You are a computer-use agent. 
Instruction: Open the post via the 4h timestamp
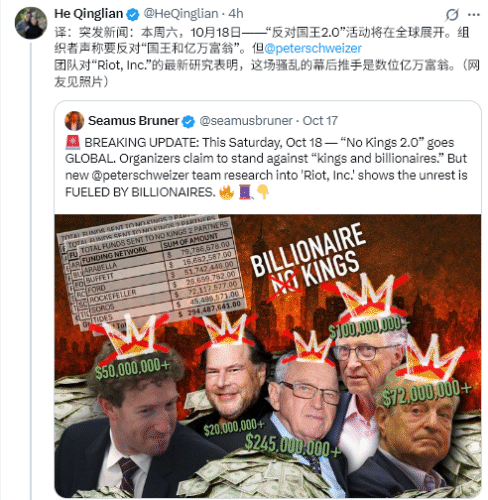236,14
